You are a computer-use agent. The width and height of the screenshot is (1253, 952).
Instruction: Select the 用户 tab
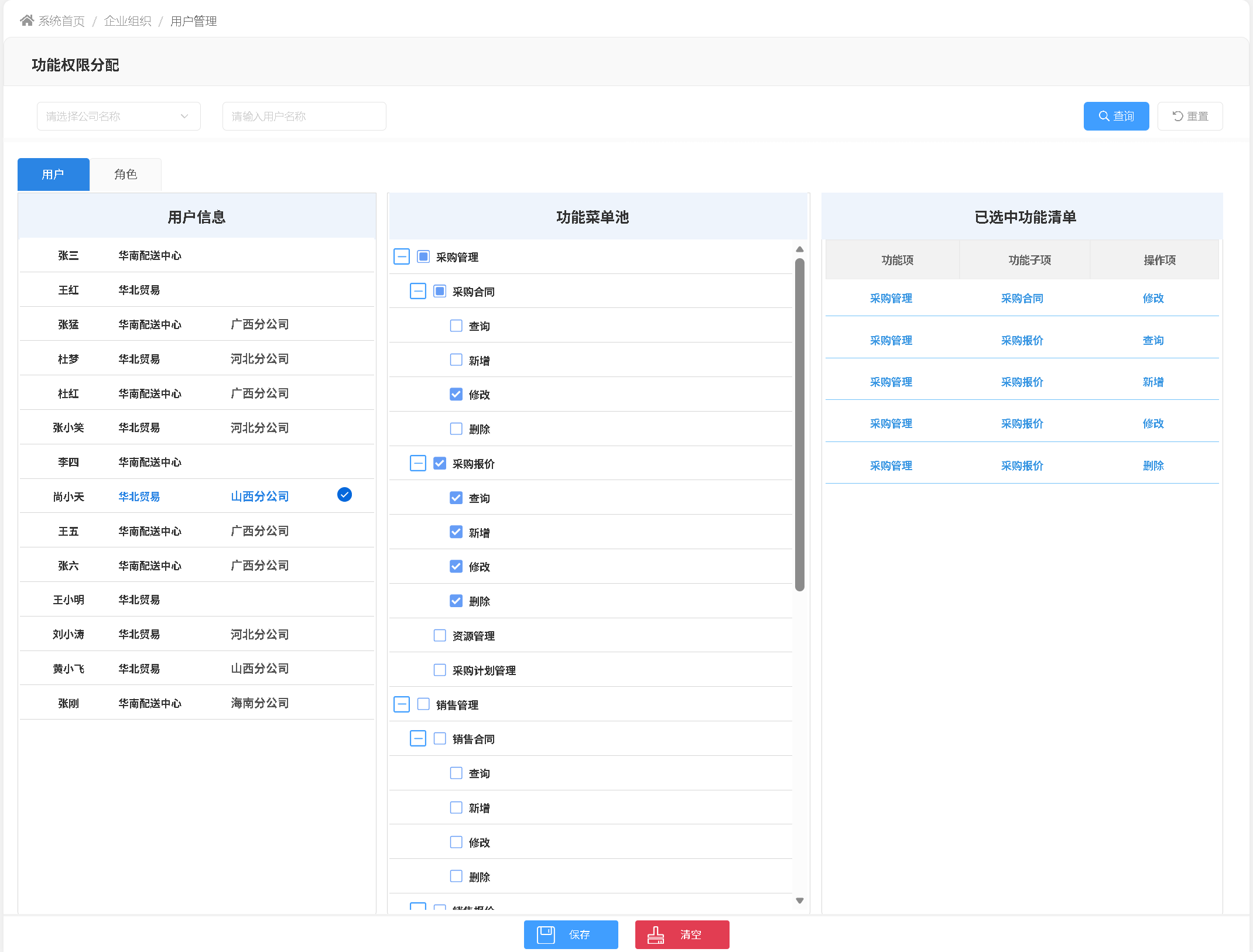(53, 174)
